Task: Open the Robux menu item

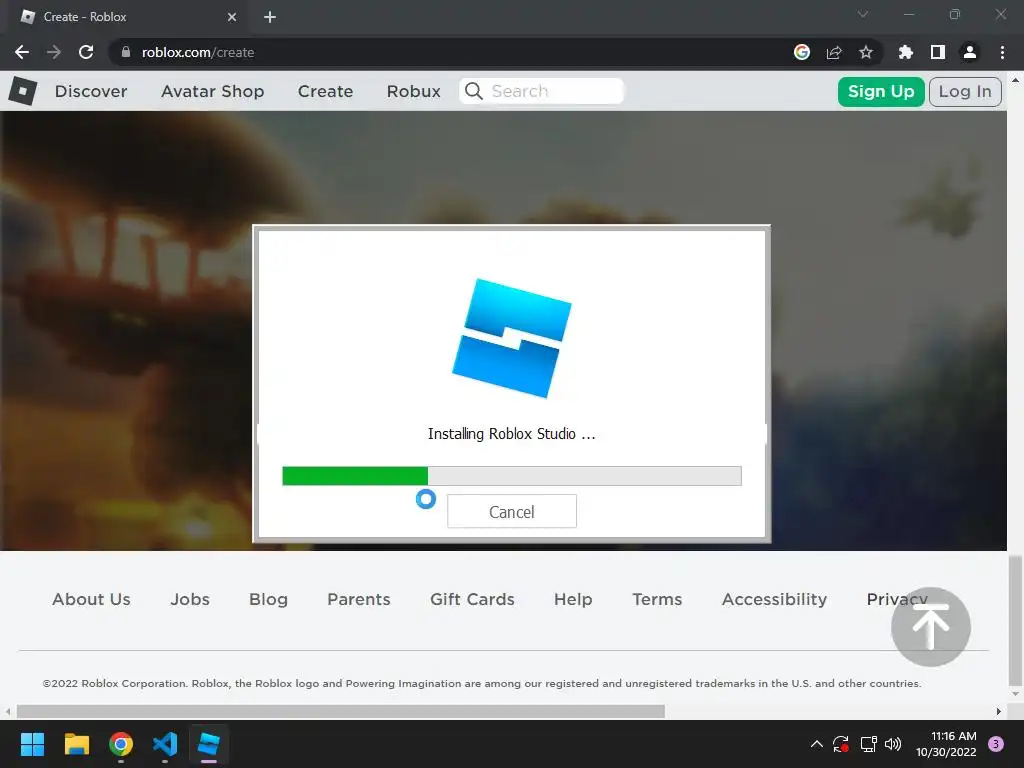Action: pyautogui.click(x=413, y=91)
